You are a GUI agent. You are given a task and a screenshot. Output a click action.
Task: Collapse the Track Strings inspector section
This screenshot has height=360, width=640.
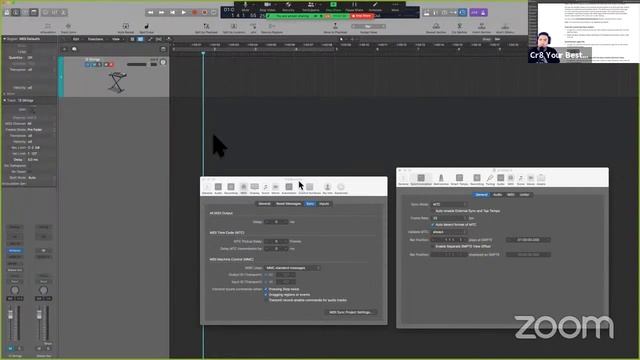point(4,100)
